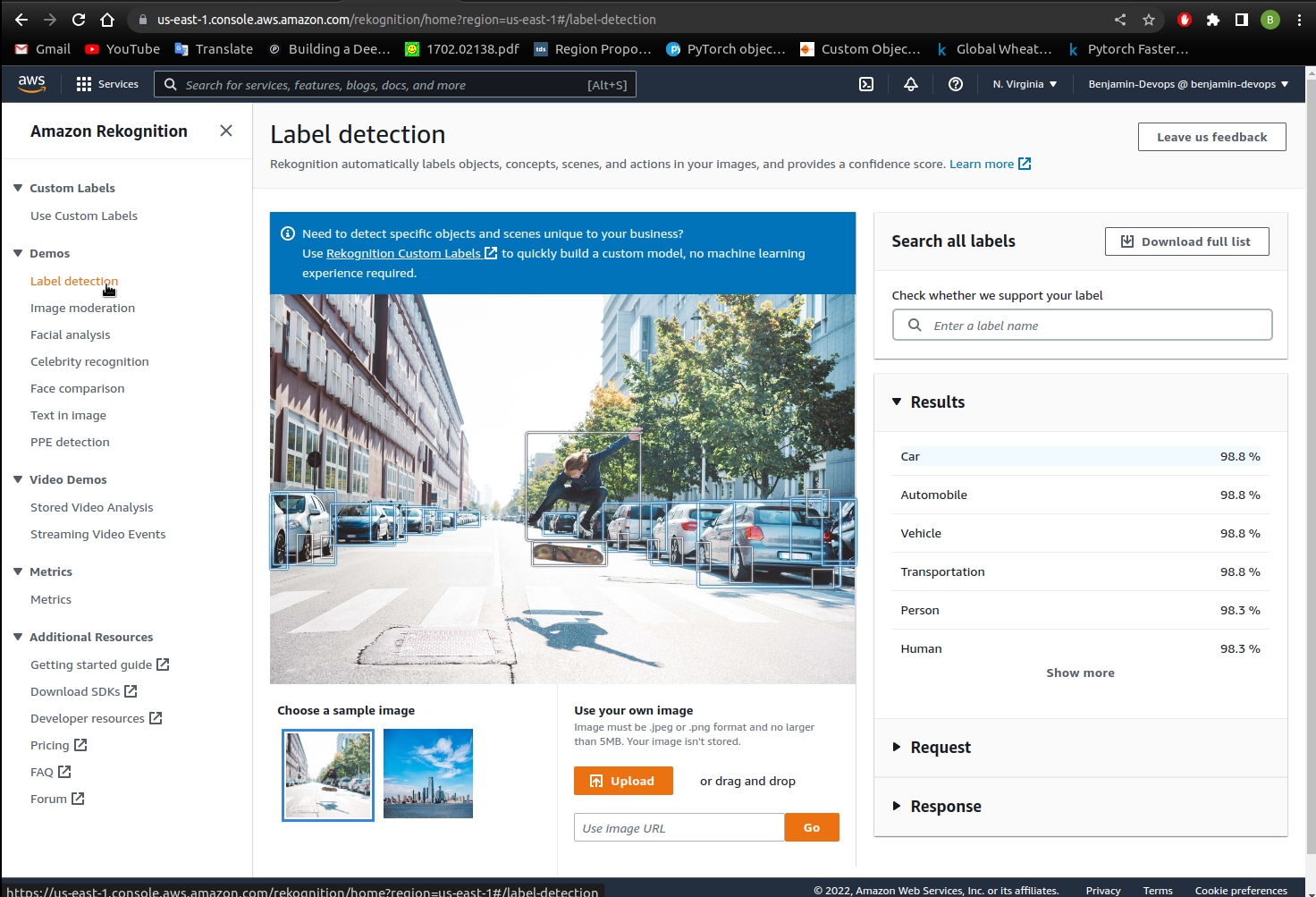Collapse the Video Demos section
The width and height of the screenshot is (1316, 897).
[18, 479]
